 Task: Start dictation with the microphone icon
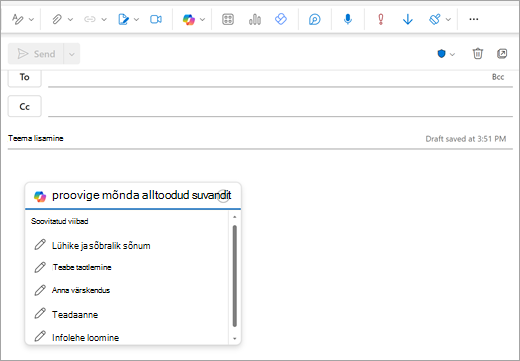tap(348, 19)
